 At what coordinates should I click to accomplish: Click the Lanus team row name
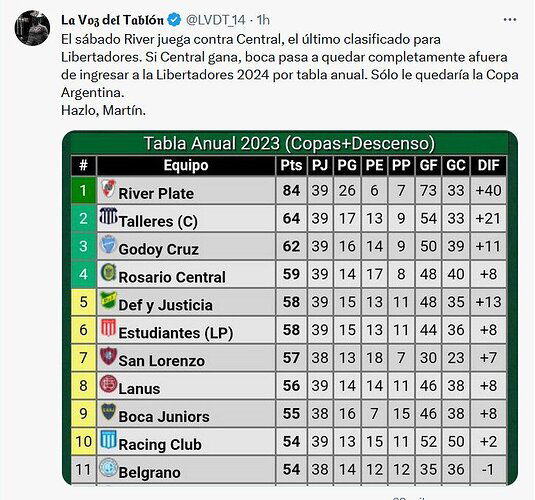pyautogui.click(x=139, y=389)
